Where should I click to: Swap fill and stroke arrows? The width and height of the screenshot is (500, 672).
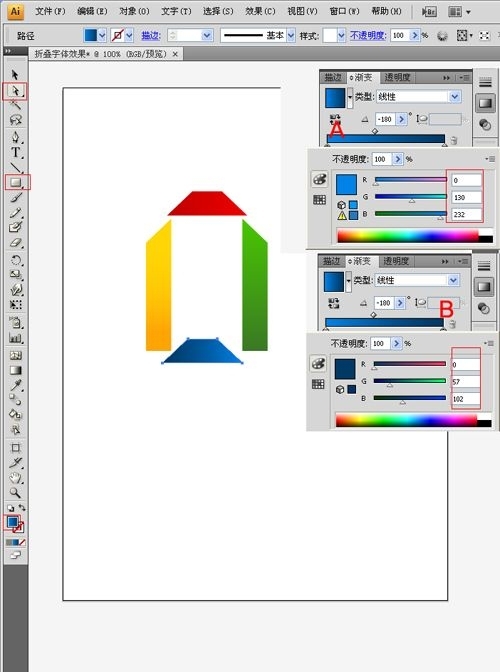22,508
